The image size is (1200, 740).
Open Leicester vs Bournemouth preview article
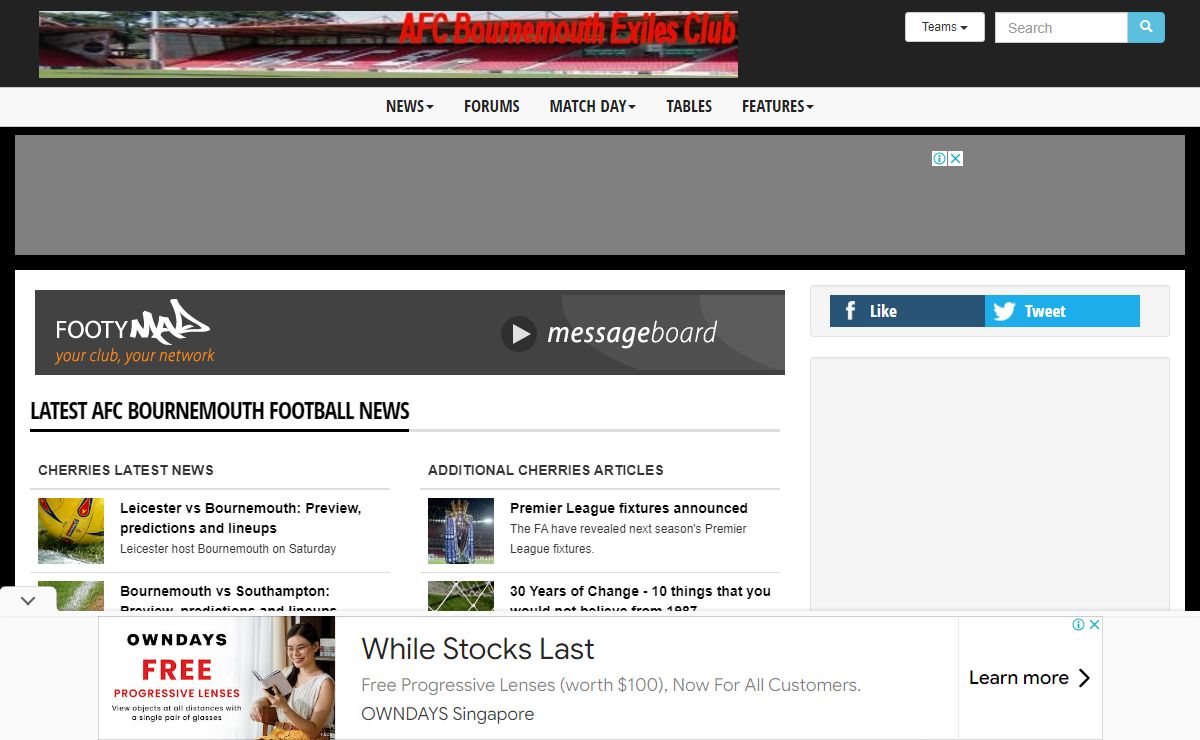240,518
